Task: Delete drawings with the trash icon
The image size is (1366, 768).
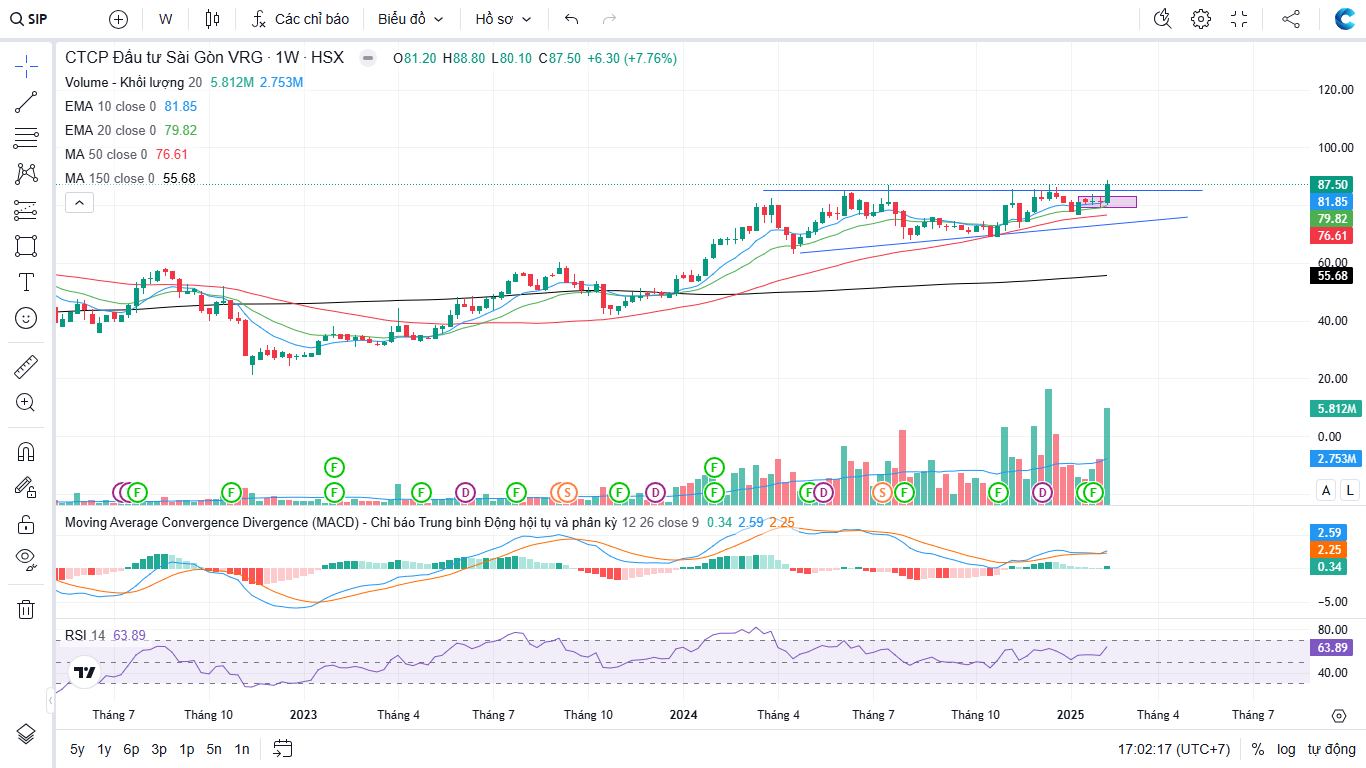Action: (26, 609)
